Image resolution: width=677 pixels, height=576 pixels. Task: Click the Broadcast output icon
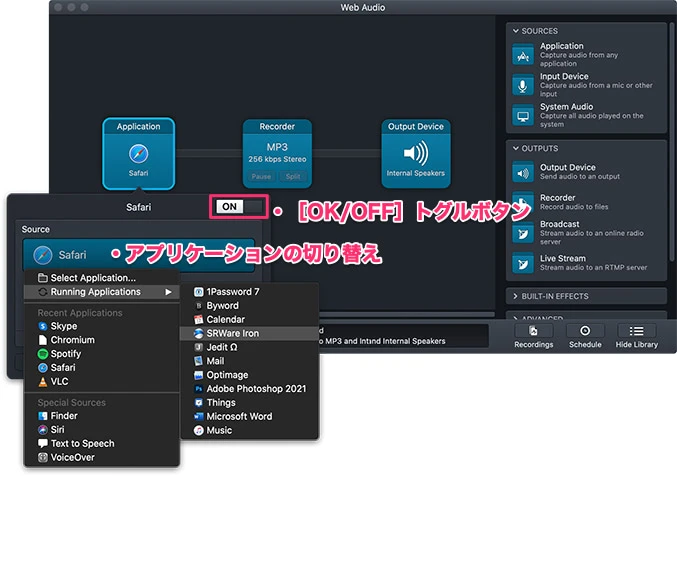(x=523, y=233)
